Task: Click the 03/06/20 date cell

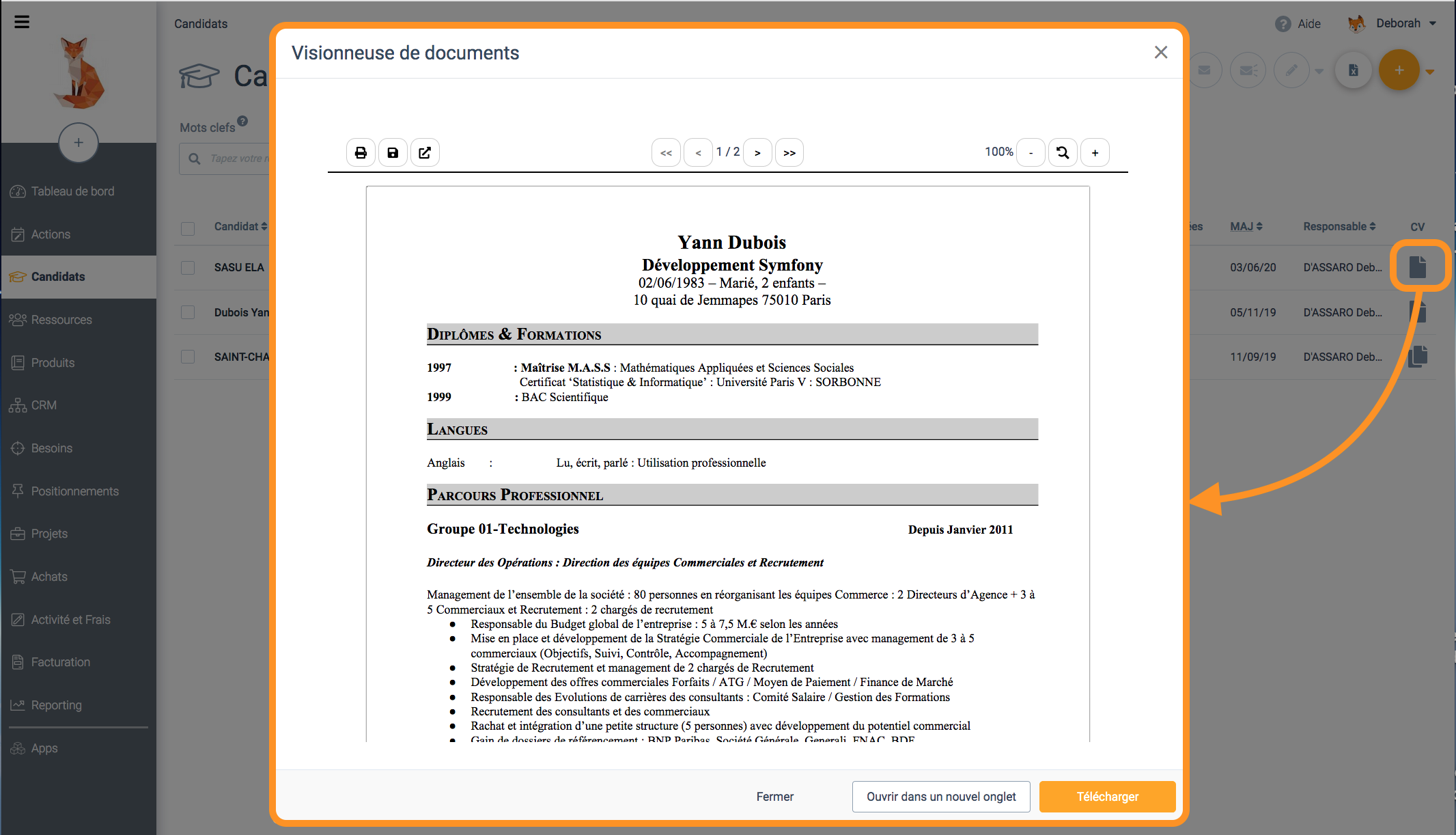Action: 1253,267
